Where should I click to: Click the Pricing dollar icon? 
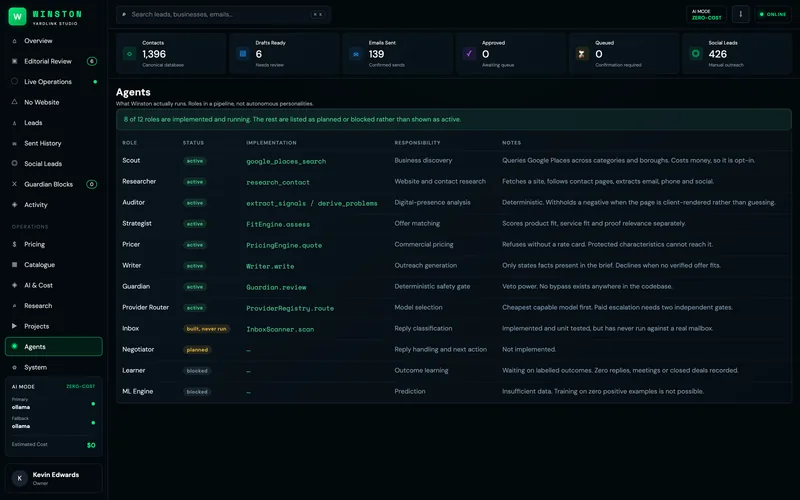(x=14, y=244)
